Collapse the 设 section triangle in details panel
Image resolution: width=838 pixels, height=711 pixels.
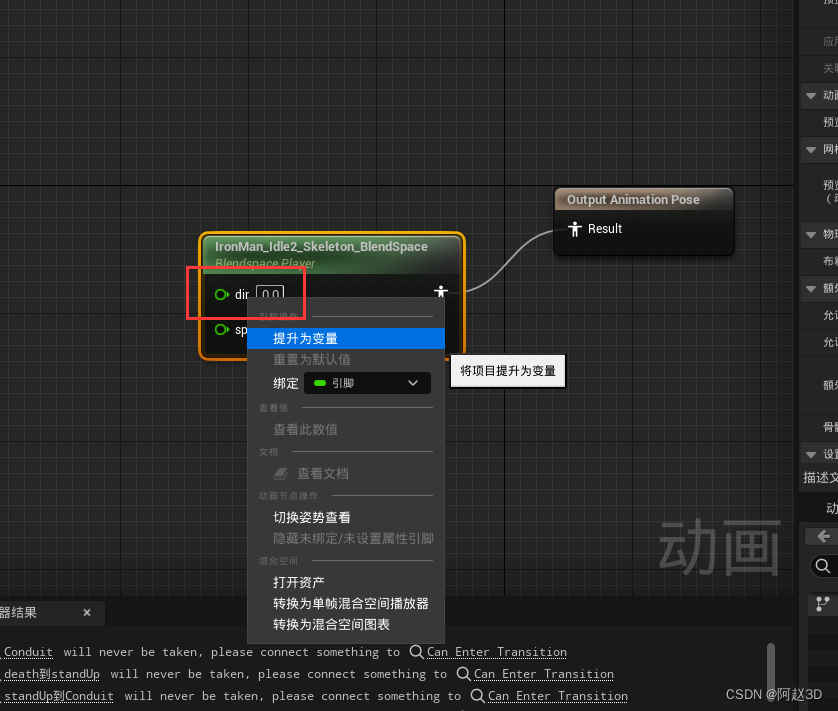[x=811, y=455]
